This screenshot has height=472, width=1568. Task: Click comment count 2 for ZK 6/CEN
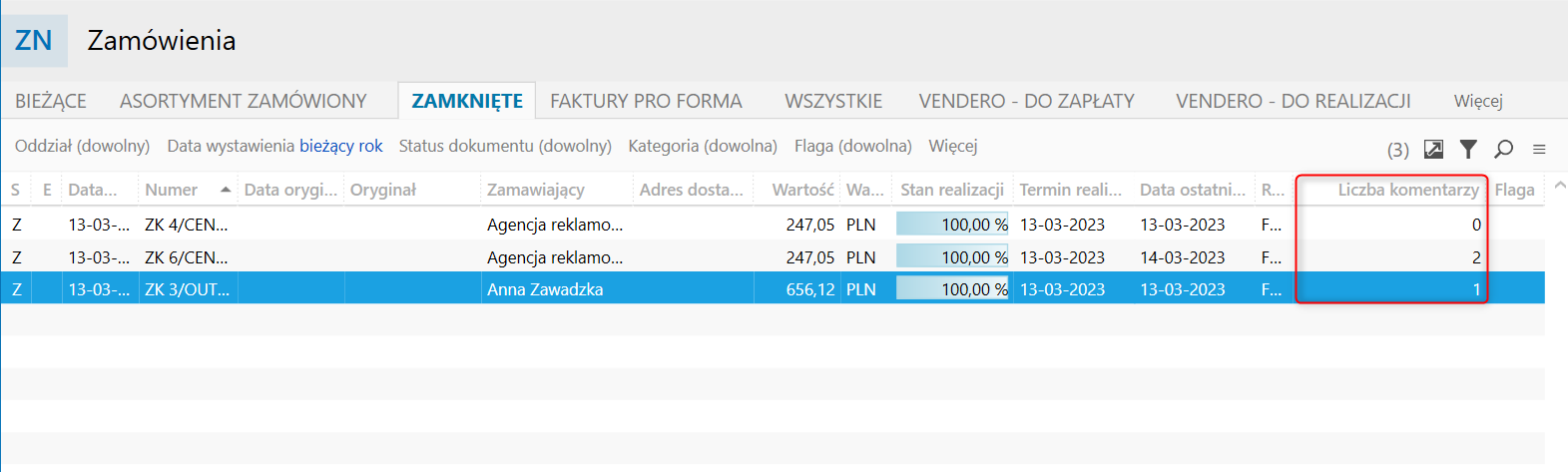[1476, 257]
